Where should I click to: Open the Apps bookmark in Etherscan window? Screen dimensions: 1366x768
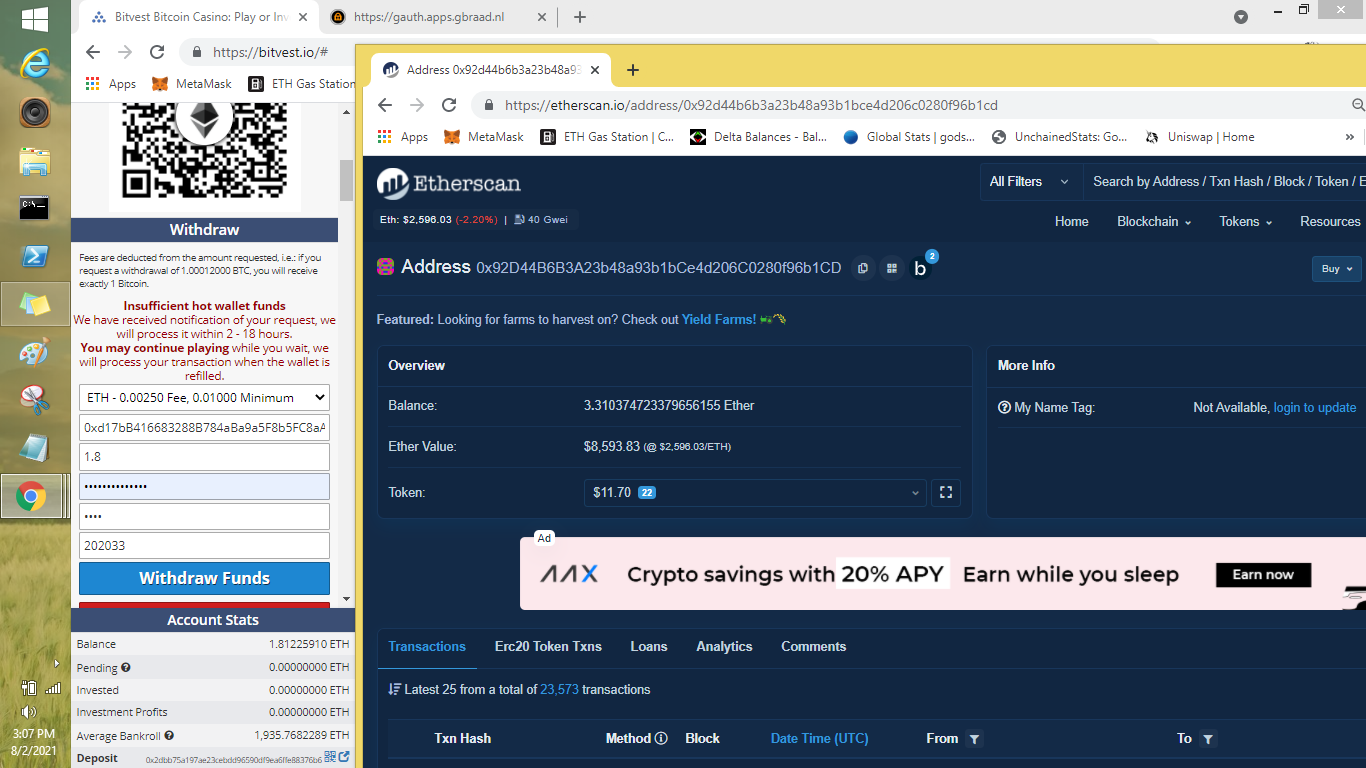coord(403,137)
